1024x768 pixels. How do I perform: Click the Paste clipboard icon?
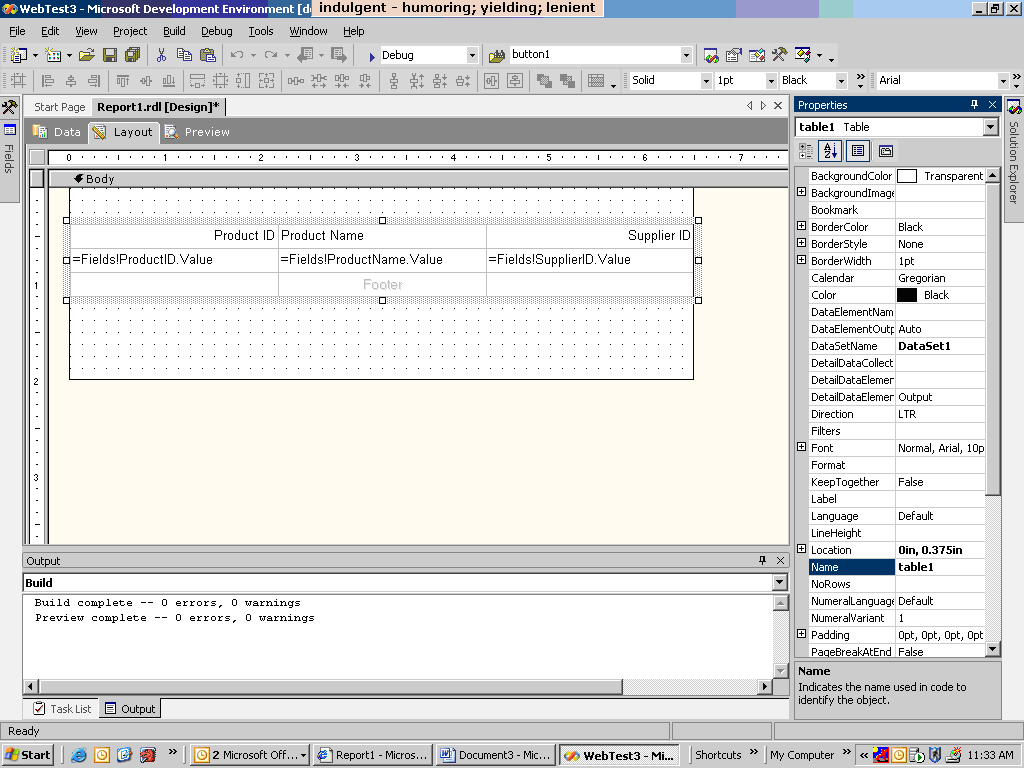coord(208,56)
